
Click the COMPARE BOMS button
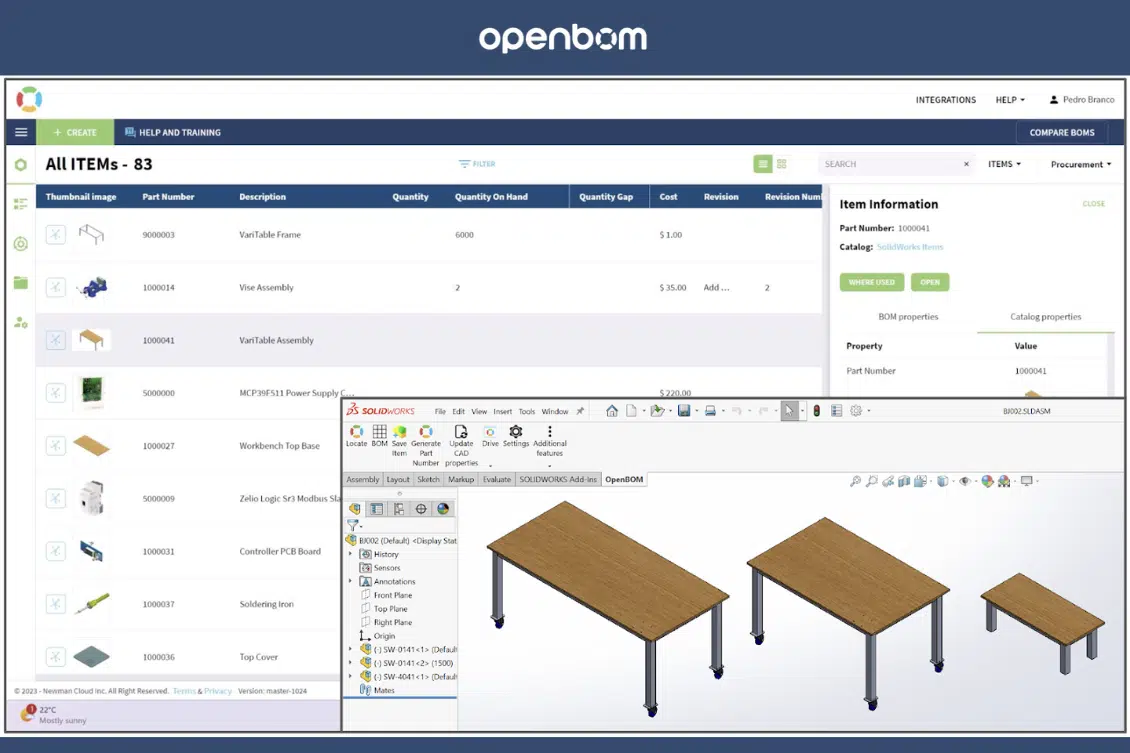(x=1062, y=133)
